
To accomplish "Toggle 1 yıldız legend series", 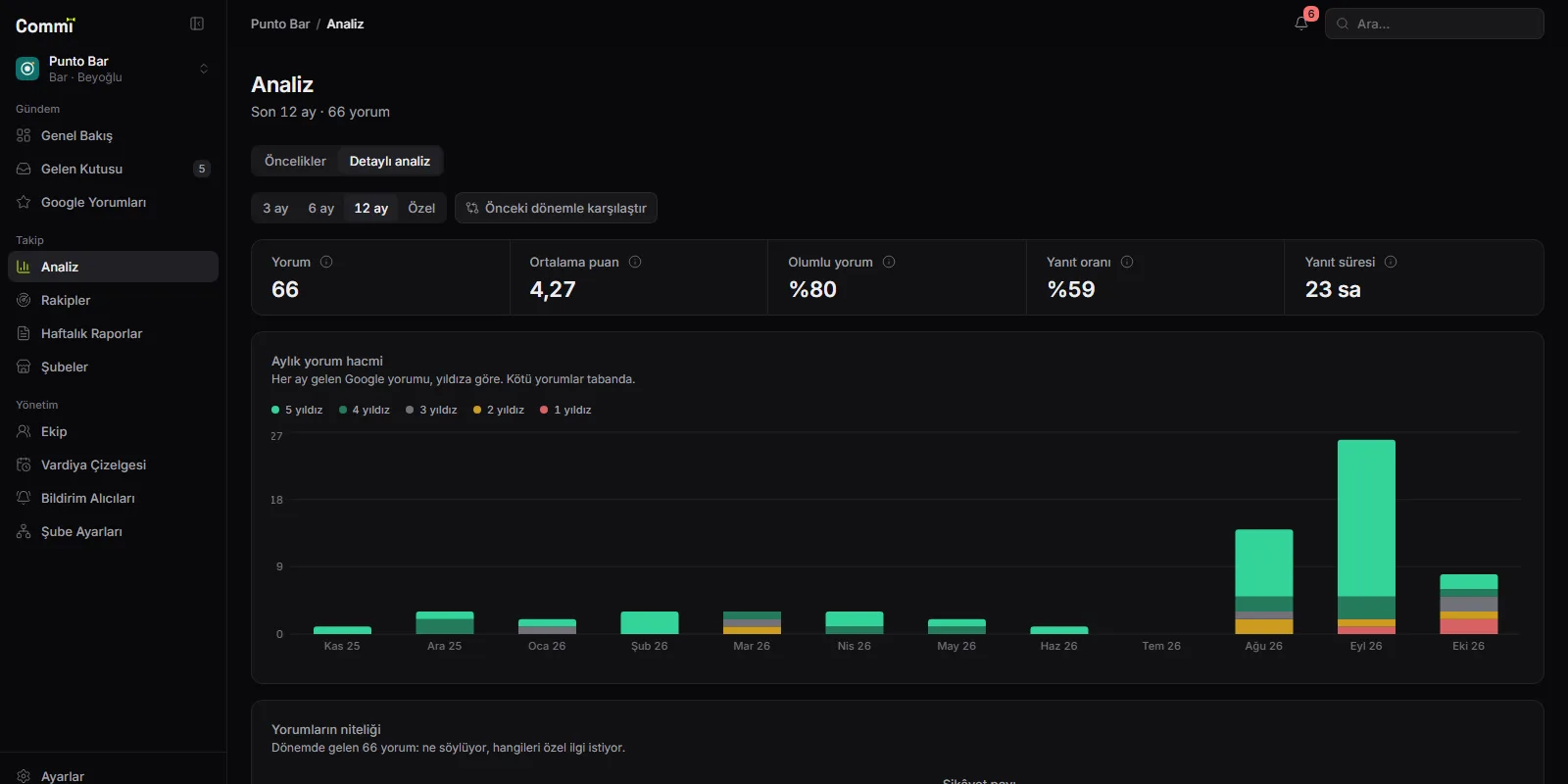I will click(565, 410).
